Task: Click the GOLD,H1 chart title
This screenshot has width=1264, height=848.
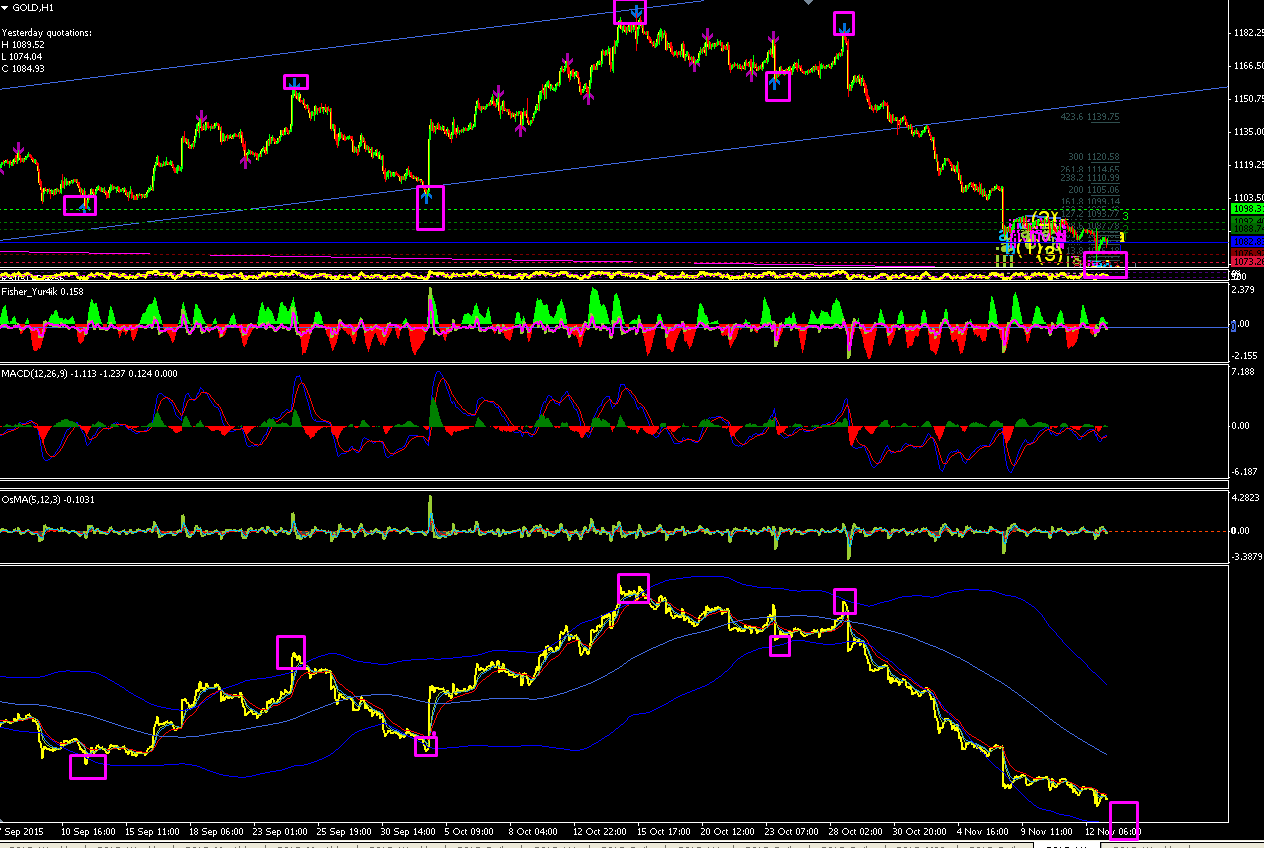Action: 33,8
